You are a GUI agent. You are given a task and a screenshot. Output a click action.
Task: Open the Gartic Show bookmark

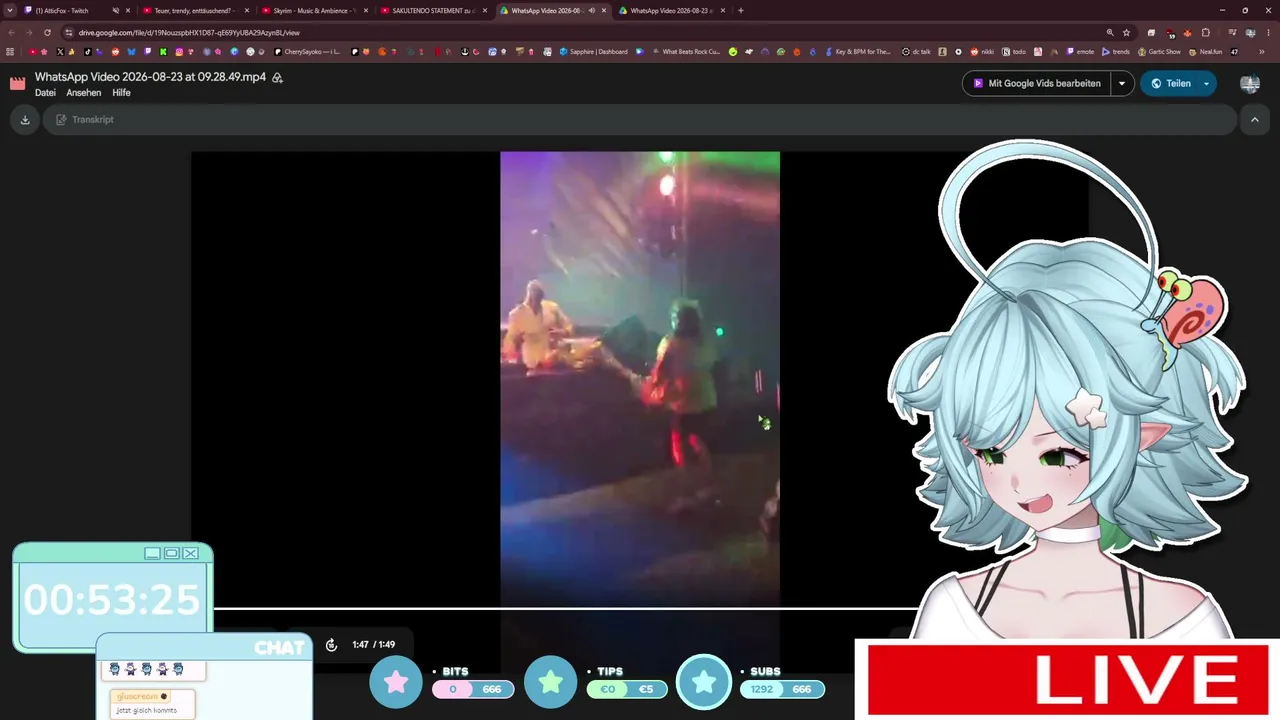coord(1160,52)
